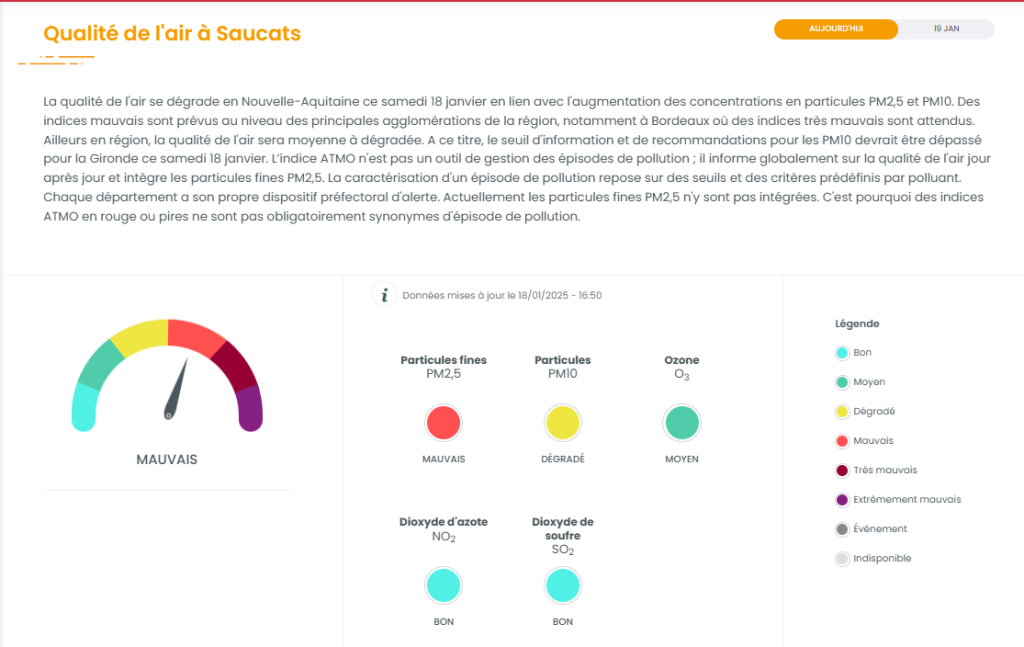Click the Dégradé legend color dot
The image size is (1024, 647).
click(842, 411)
